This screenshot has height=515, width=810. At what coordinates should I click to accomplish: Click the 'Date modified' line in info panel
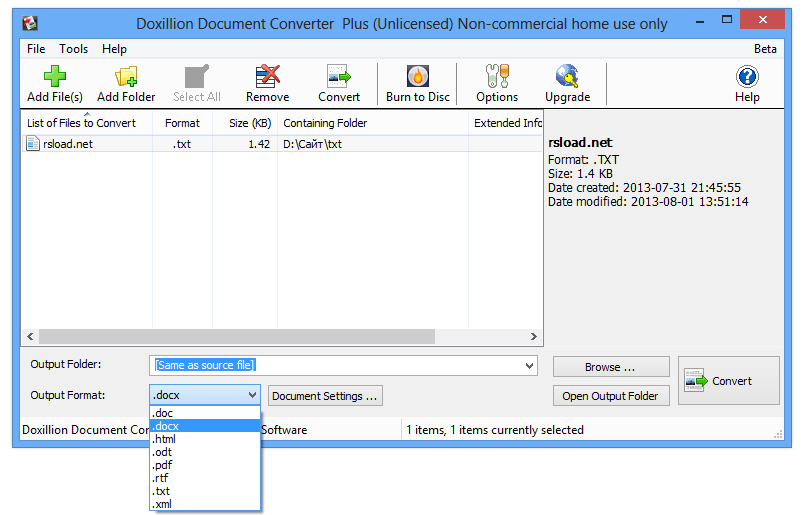point(648,201)
